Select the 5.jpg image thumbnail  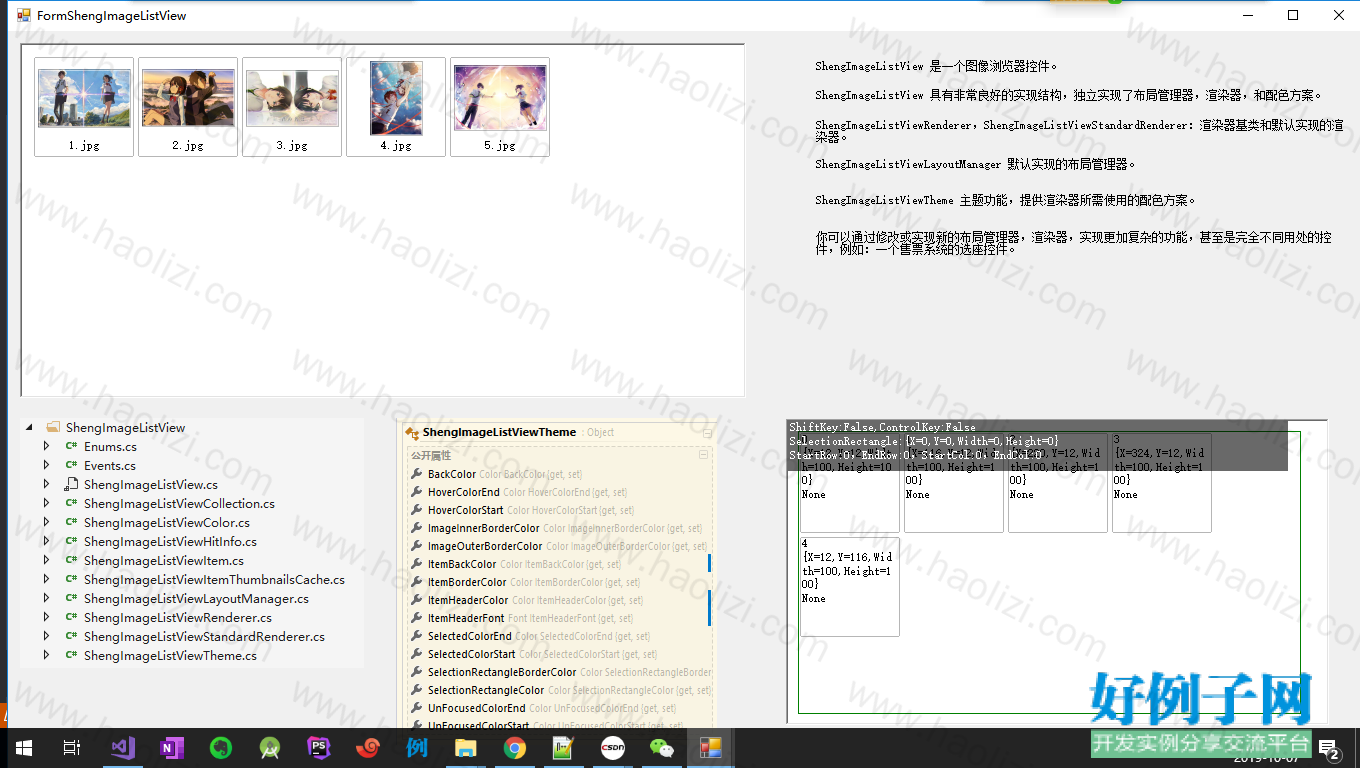(500, 107)
